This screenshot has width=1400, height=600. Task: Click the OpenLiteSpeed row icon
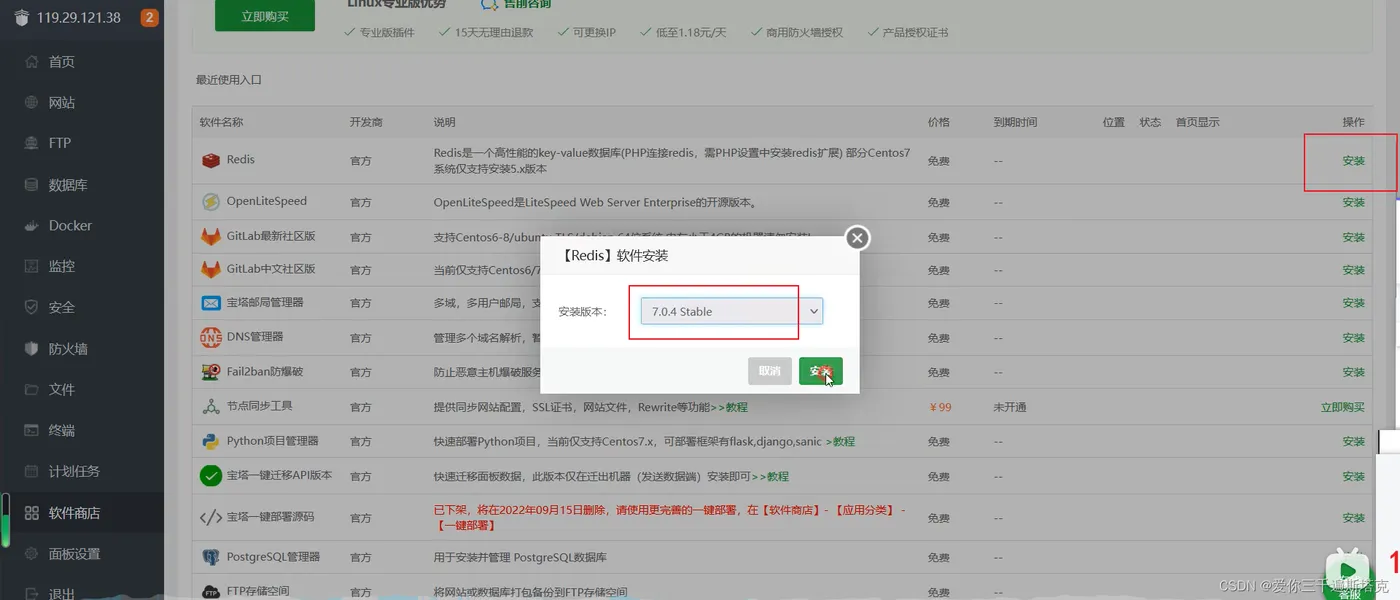coord(210,202)
